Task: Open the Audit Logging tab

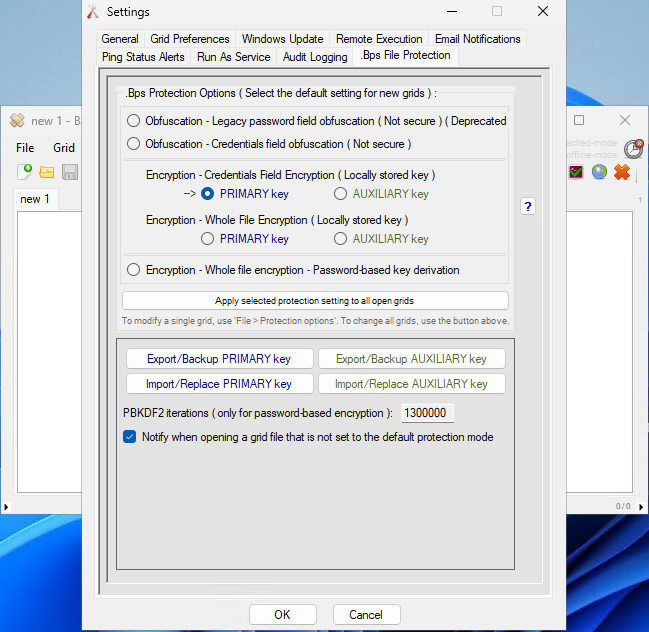Action: [315, 57]
